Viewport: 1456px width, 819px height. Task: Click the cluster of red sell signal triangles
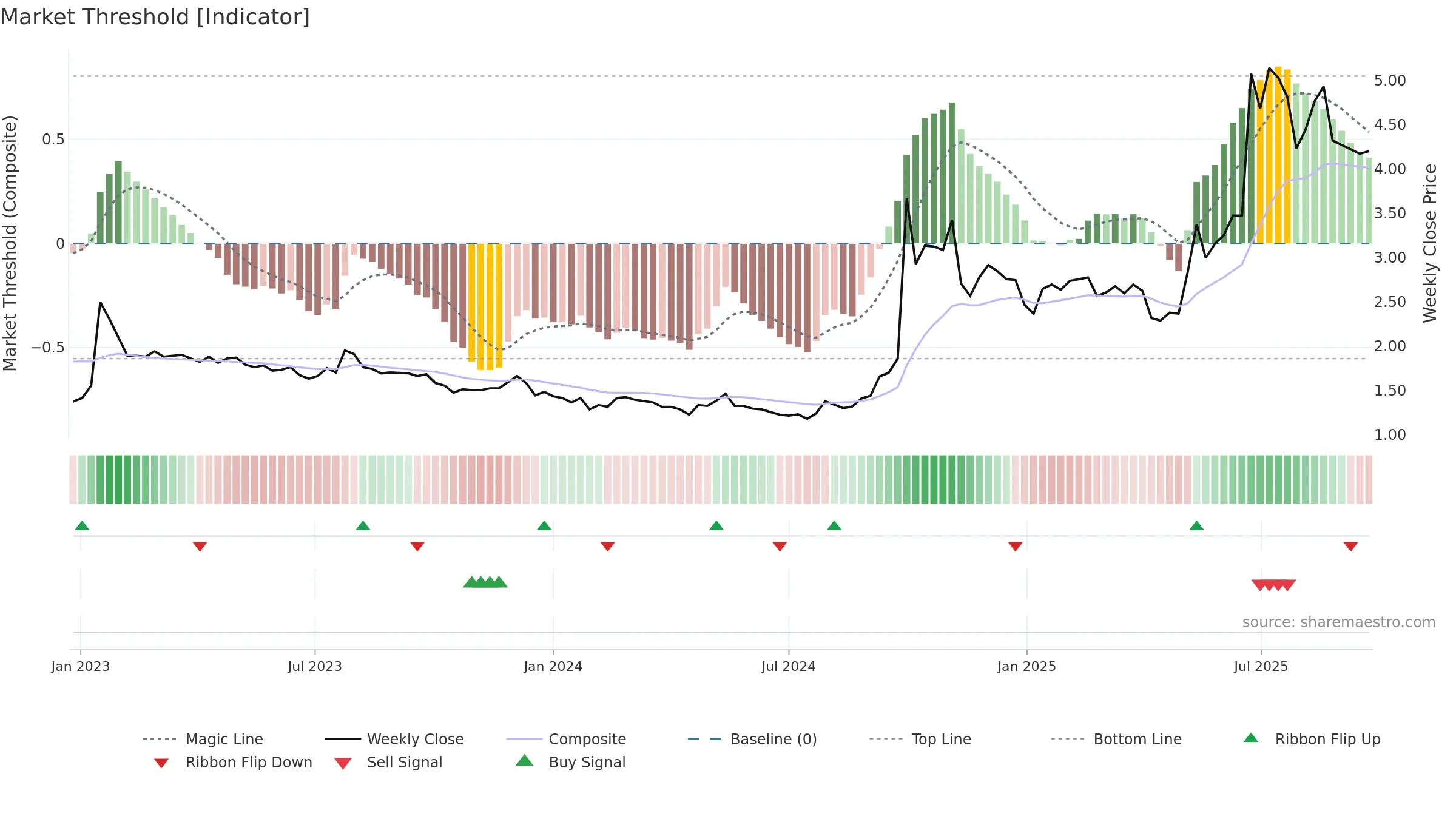[1274, 585]
